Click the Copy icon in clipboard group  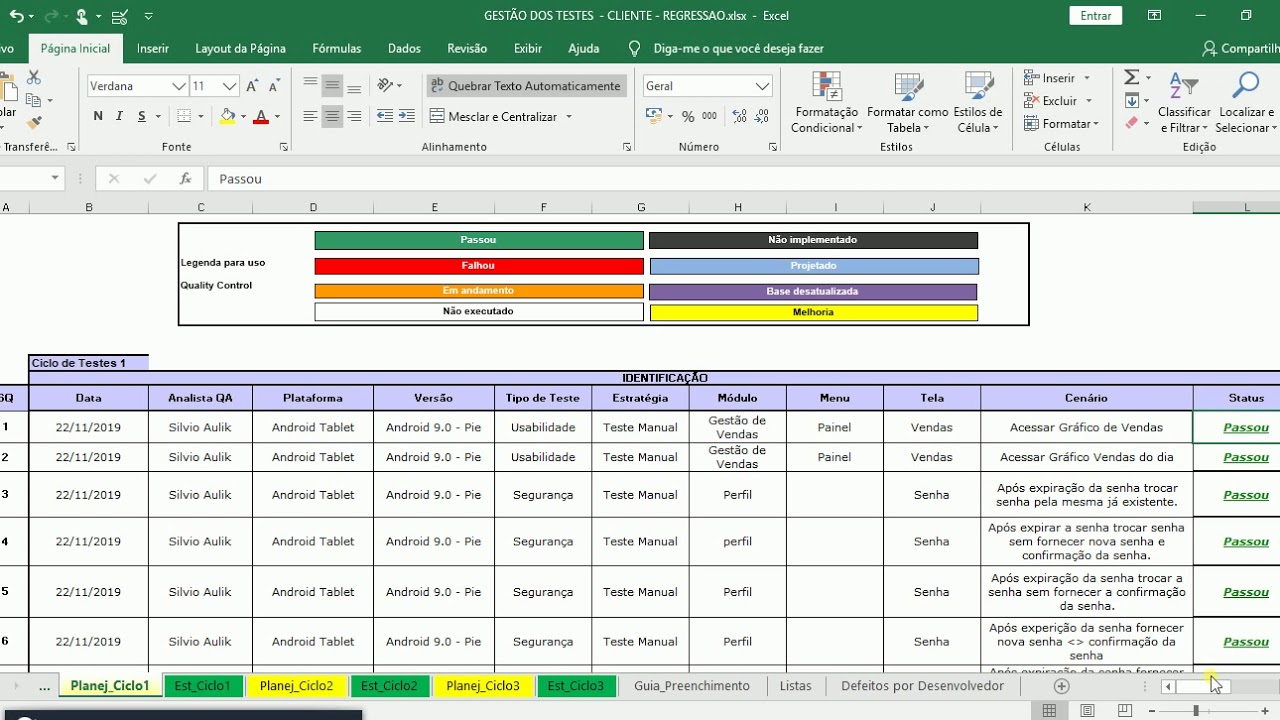pos(33,100)
